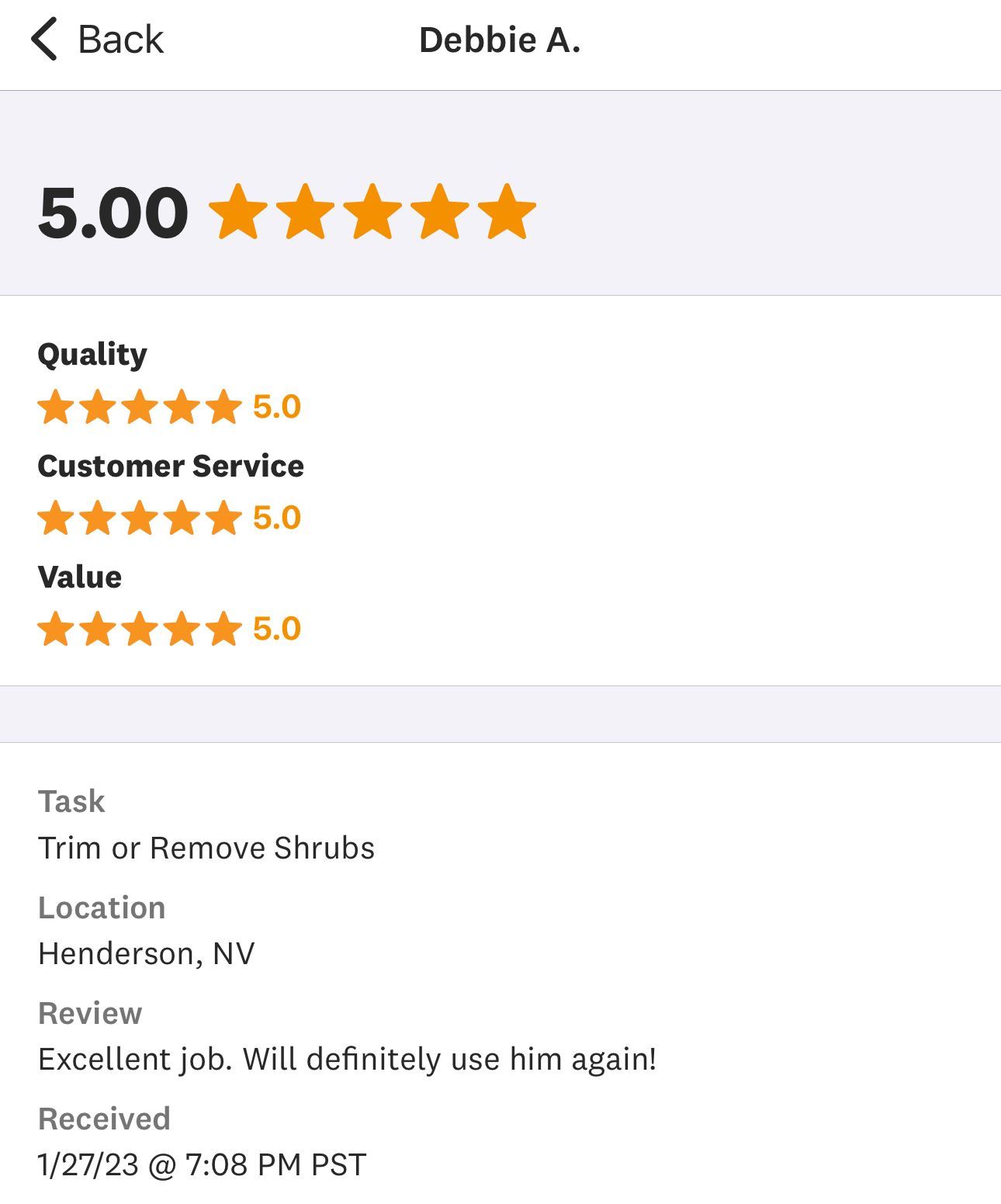The image size is (1001, 1204).
Task: Click the Debbie A. page title
Action: [x=500, y=40]
